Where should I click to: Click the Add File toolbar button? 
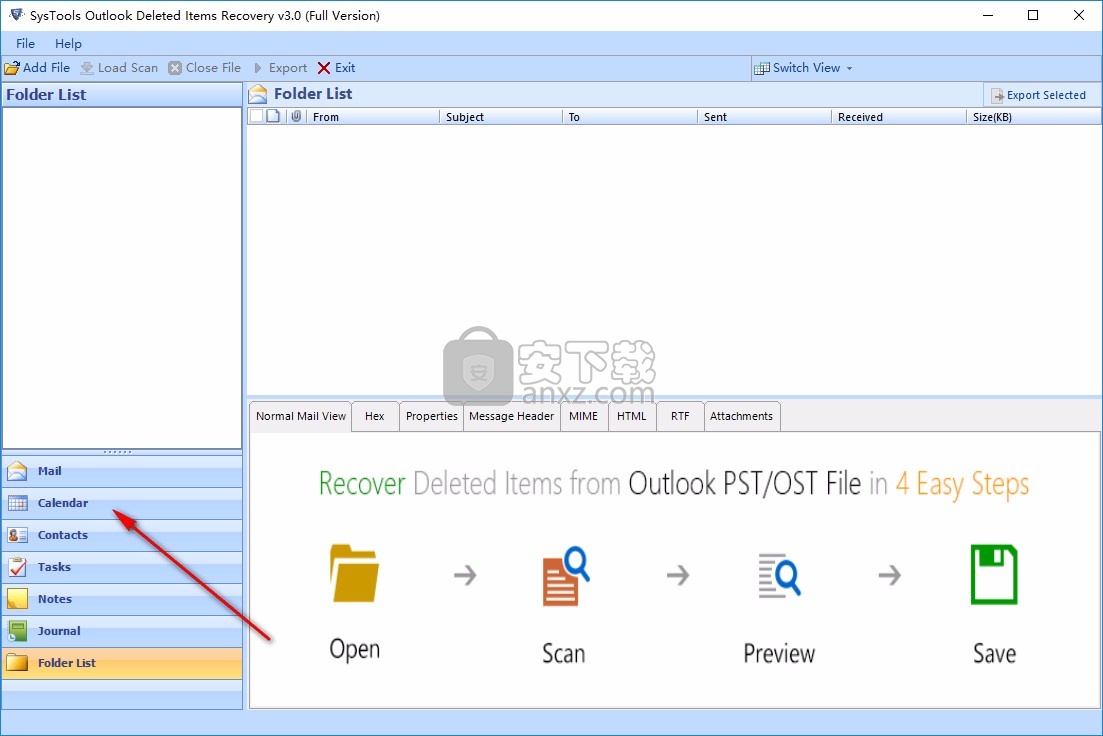coord(37,68)
